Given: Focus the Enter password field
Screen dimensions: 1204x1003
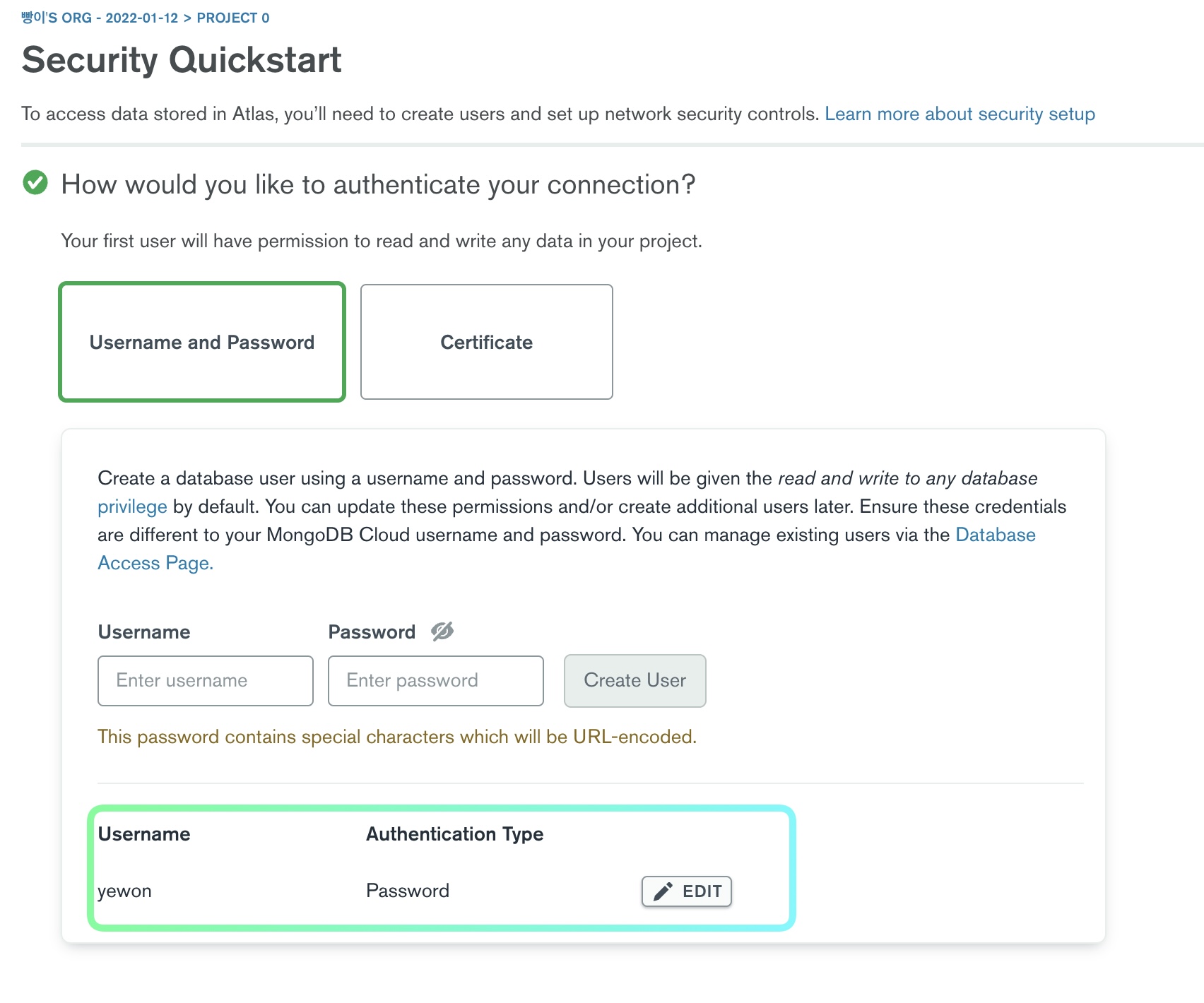Looking at the screenshot, I should click(x=435, y=681).
